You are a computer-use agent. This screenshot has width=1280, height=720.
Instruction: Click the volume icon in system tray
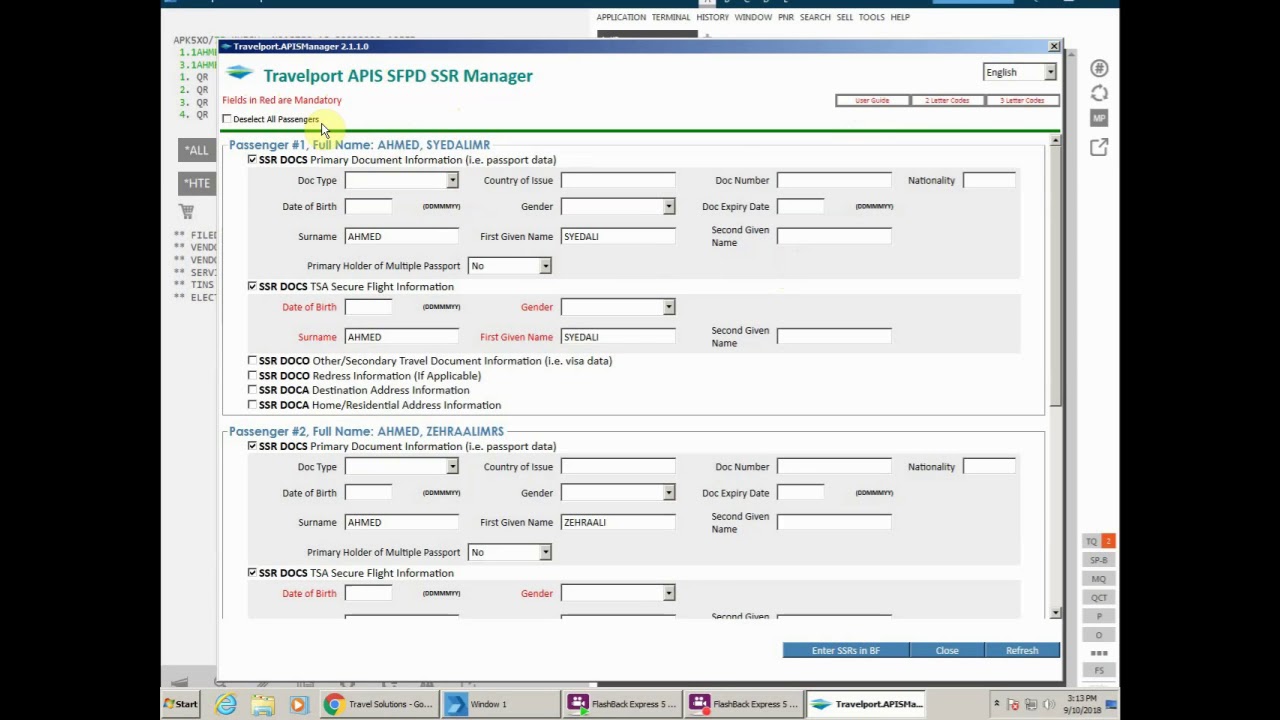(x=1046, y=704)
